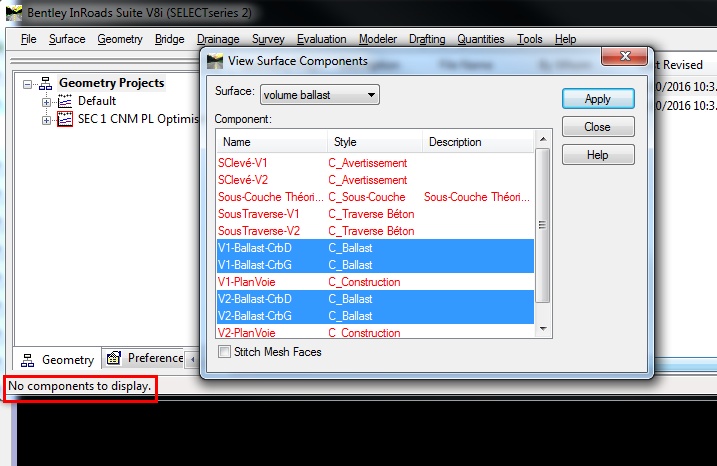Click the Geometry tab network icon
Screen dimensions: 717x466
tap(27, 360)
